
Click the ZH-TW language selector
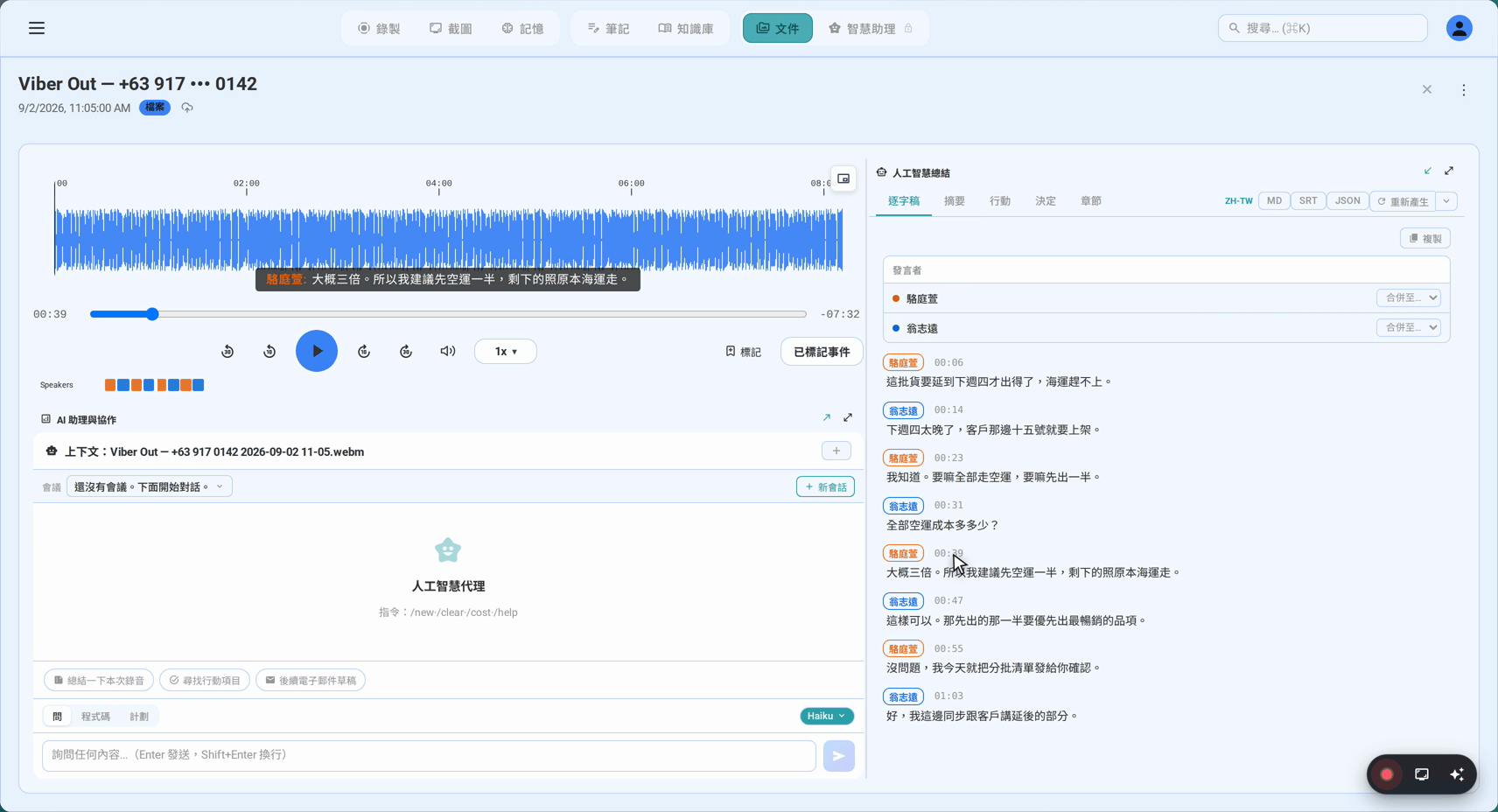coord(1238,201)
